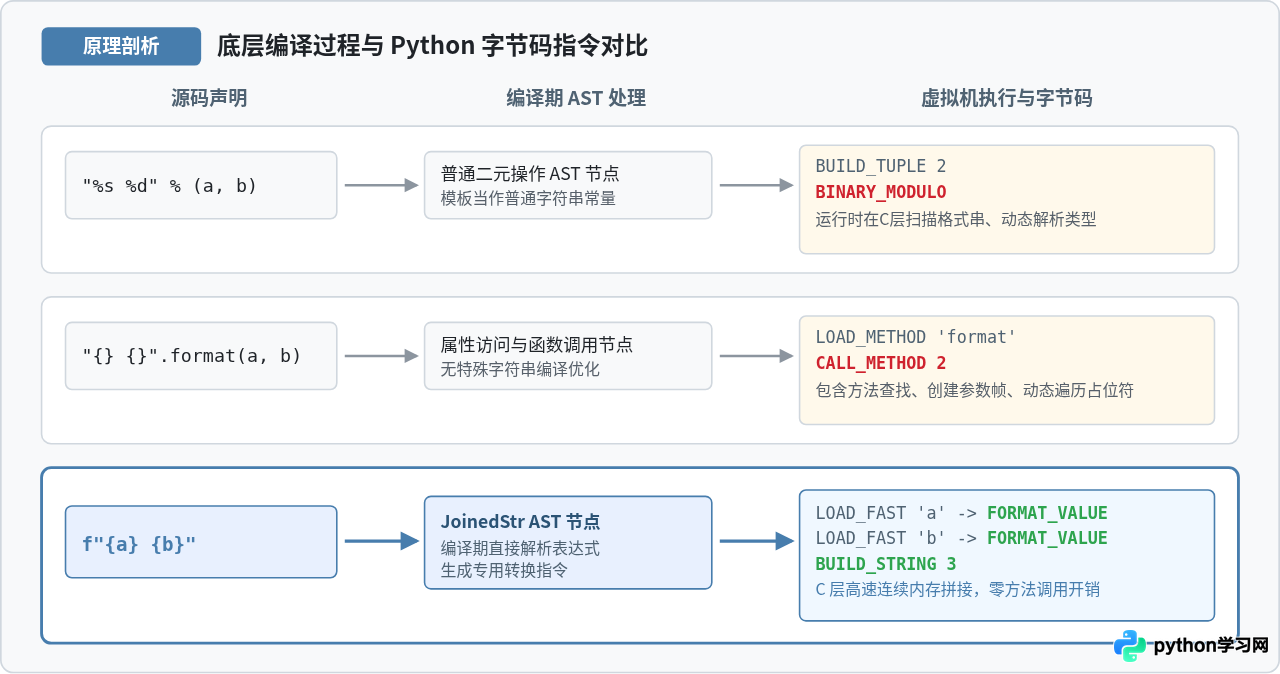Click the 属性访问与函数调用节点 text
This screenshot has height=674, width=1280.
[x=536, y=345]
